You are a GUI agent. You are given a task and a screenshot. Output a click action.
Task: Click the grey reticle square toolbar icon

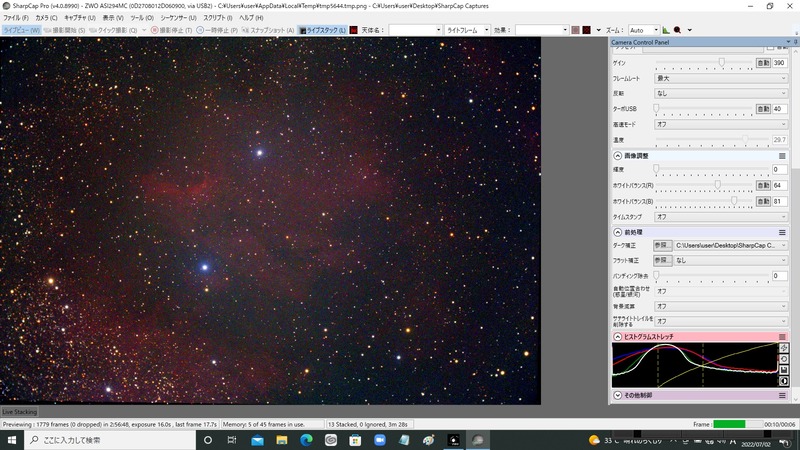pos(576,30)
